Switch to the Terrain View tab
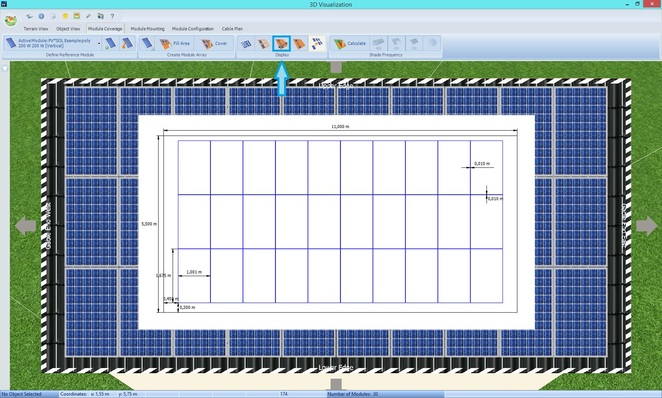Screen dimensions: 662x398 click(x=35, y=29)
